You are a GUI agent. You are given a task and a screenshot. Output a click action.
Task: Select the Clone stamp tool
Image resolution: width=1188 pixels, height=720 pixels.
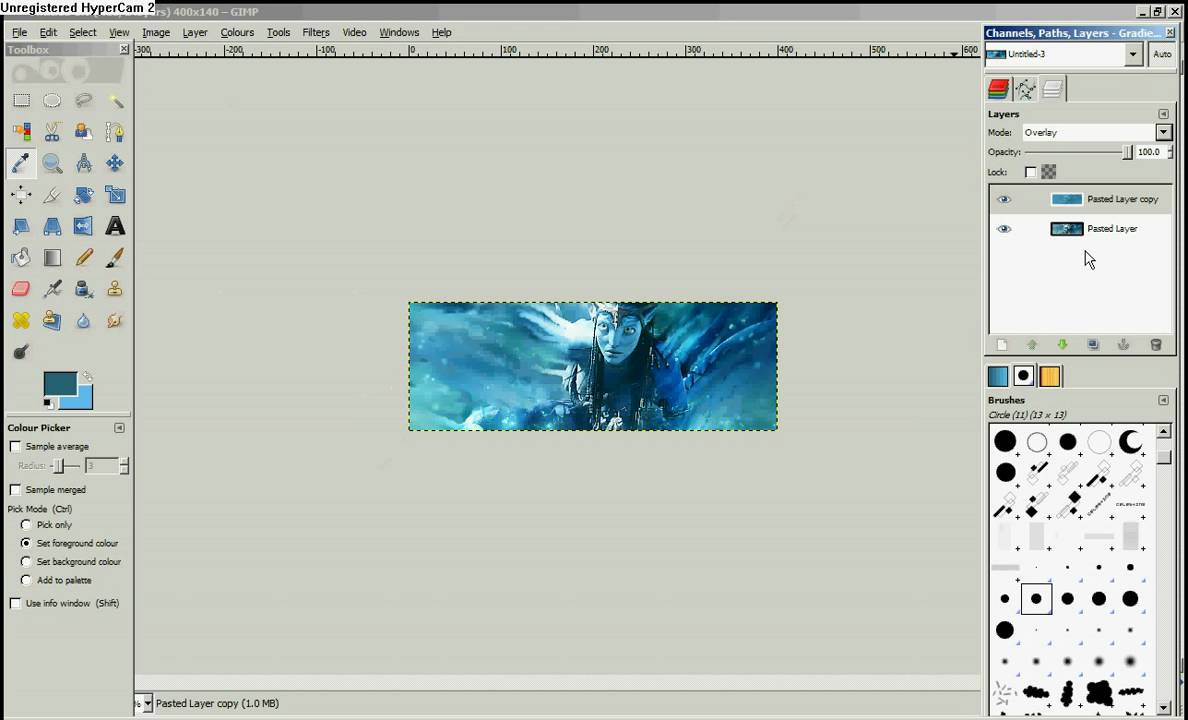click(x=115, y=289)
